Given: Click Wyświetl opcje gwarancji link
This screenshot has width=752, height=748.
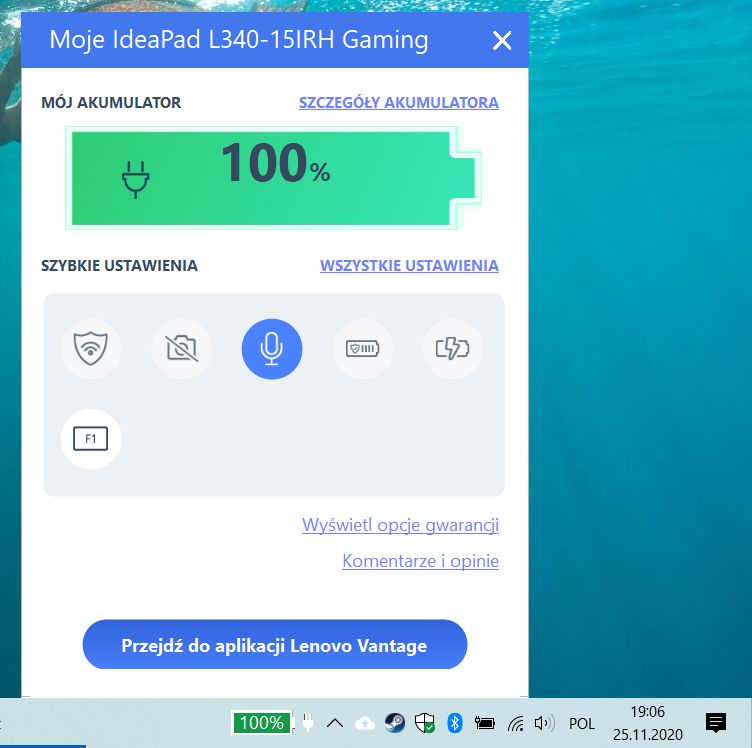Looking at the screenshot, I should [x=400, y=525].
